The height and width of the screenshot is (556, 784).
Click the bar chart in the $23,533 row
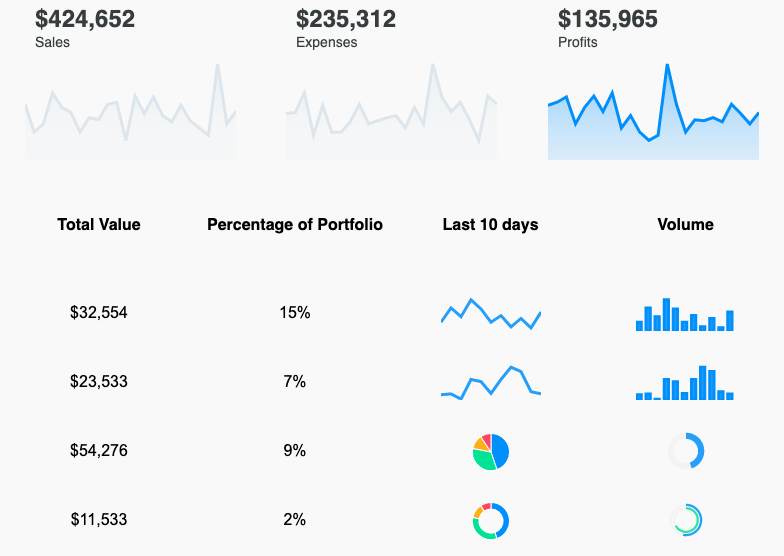pos(685,384)
